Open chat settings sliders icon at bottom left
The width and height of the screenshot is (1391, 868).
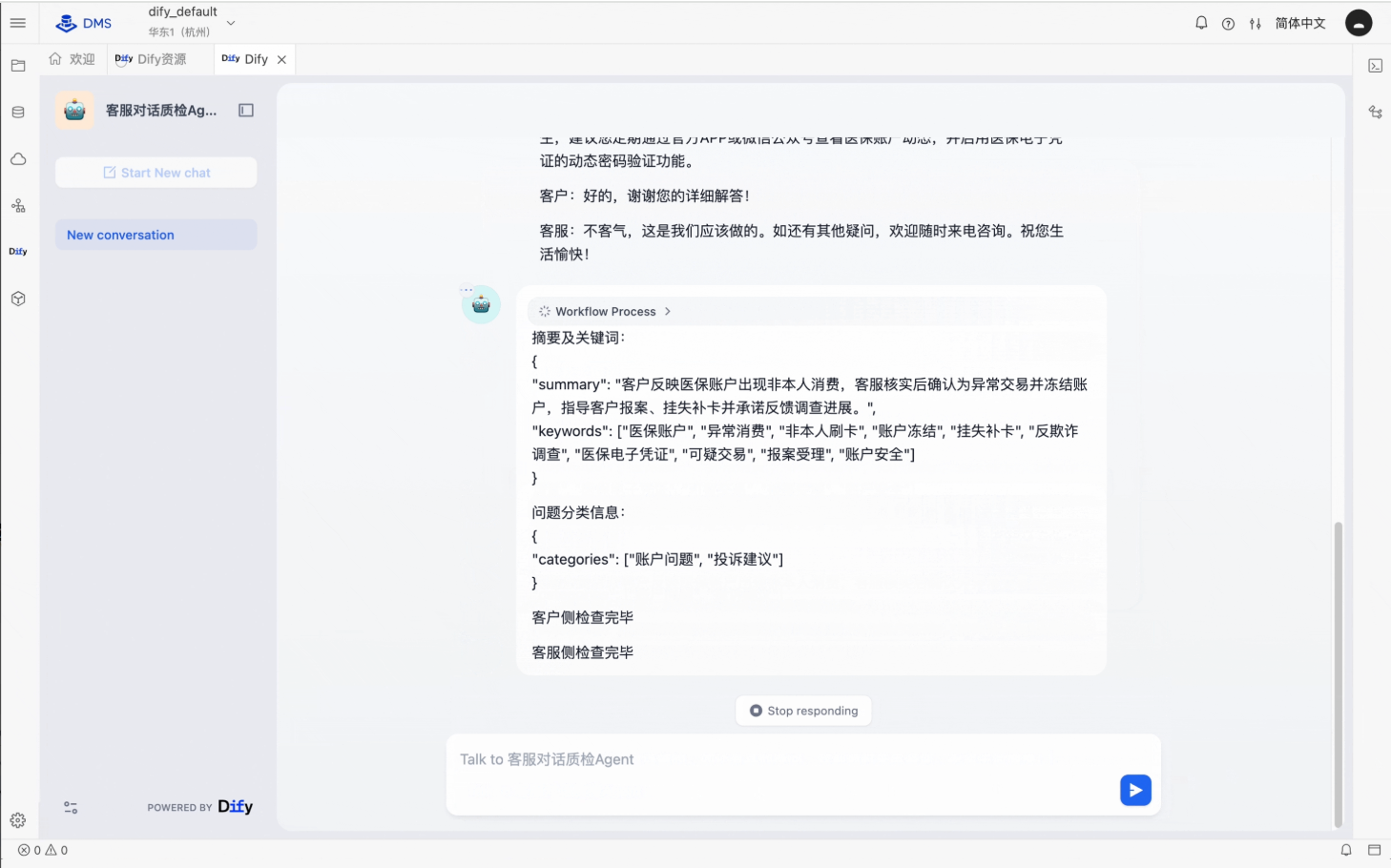71,807
